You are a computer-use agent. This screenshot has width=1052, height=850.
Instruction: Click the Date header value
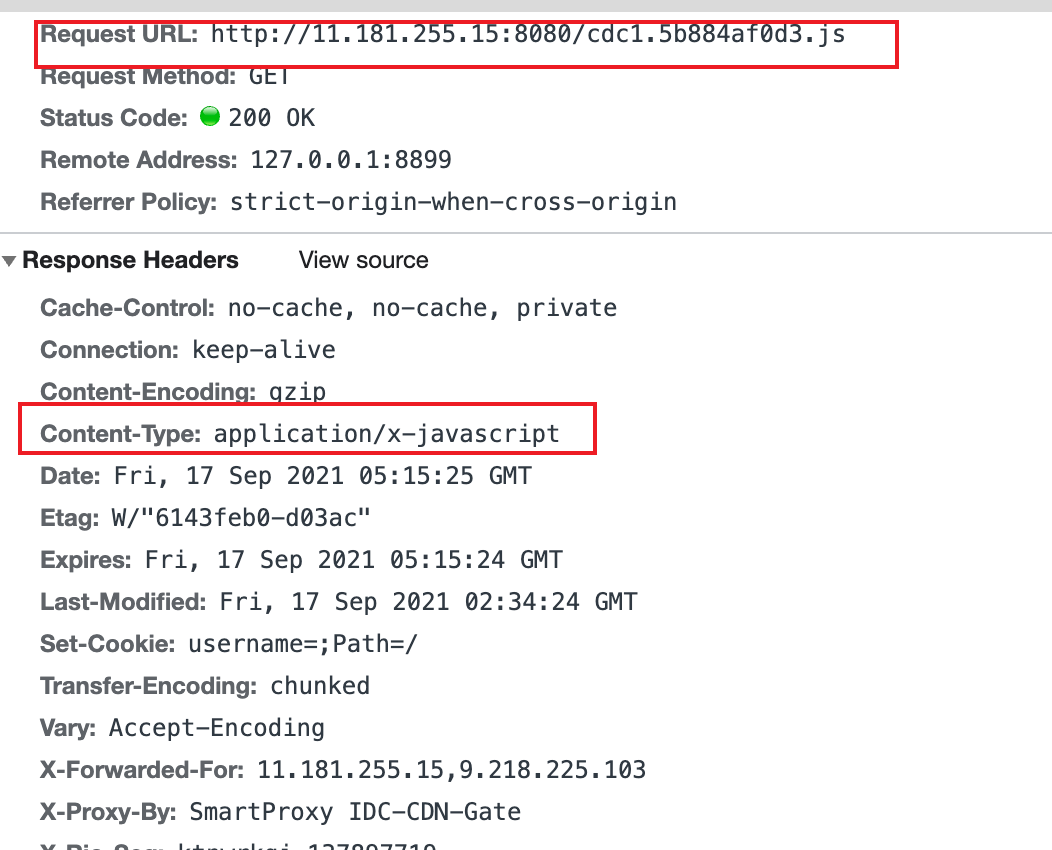pyautogui.click(x=323, y=476)
